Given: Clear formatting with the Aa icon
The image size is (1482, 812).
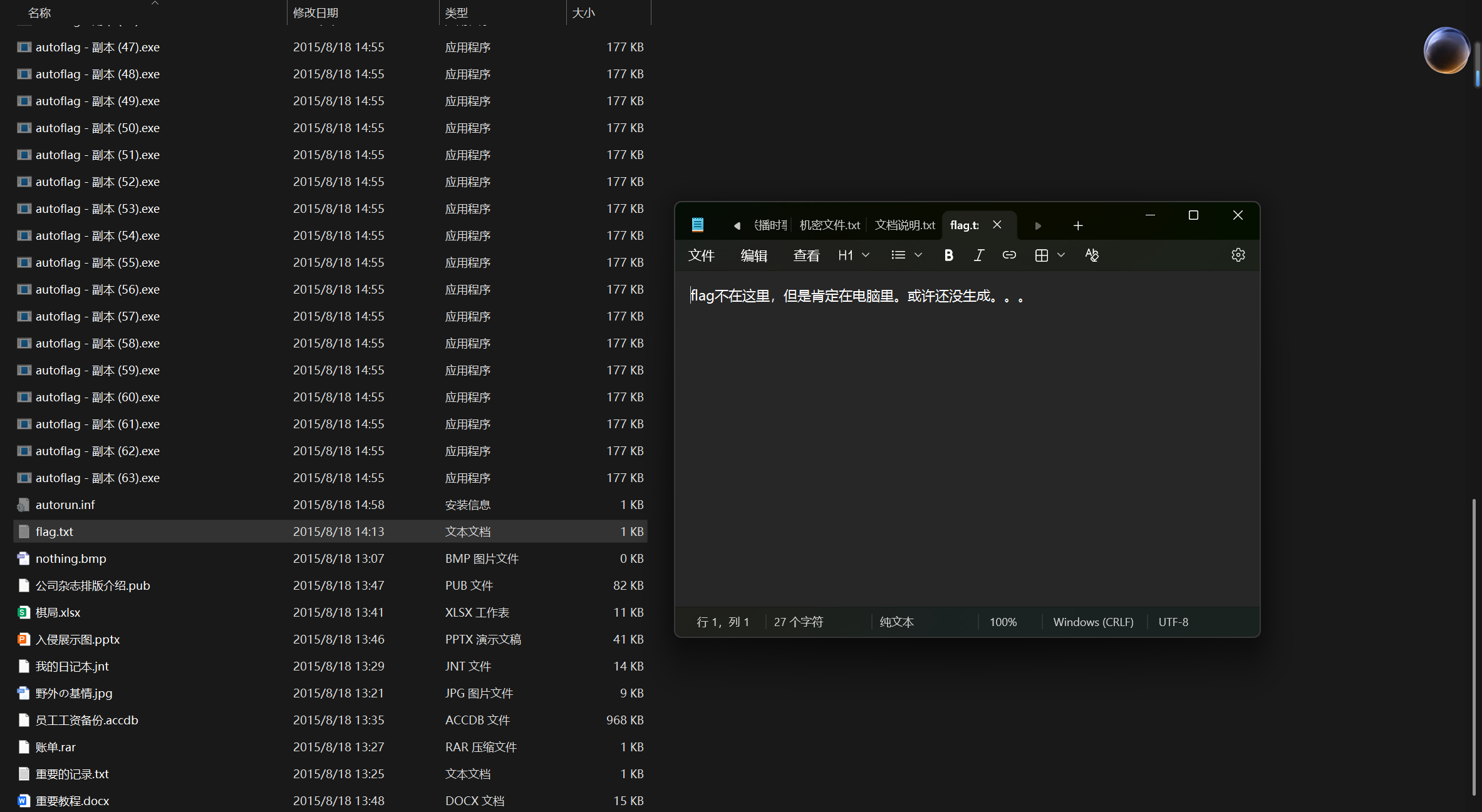Looking at the screenshot, I should [x=1091, y=255].
